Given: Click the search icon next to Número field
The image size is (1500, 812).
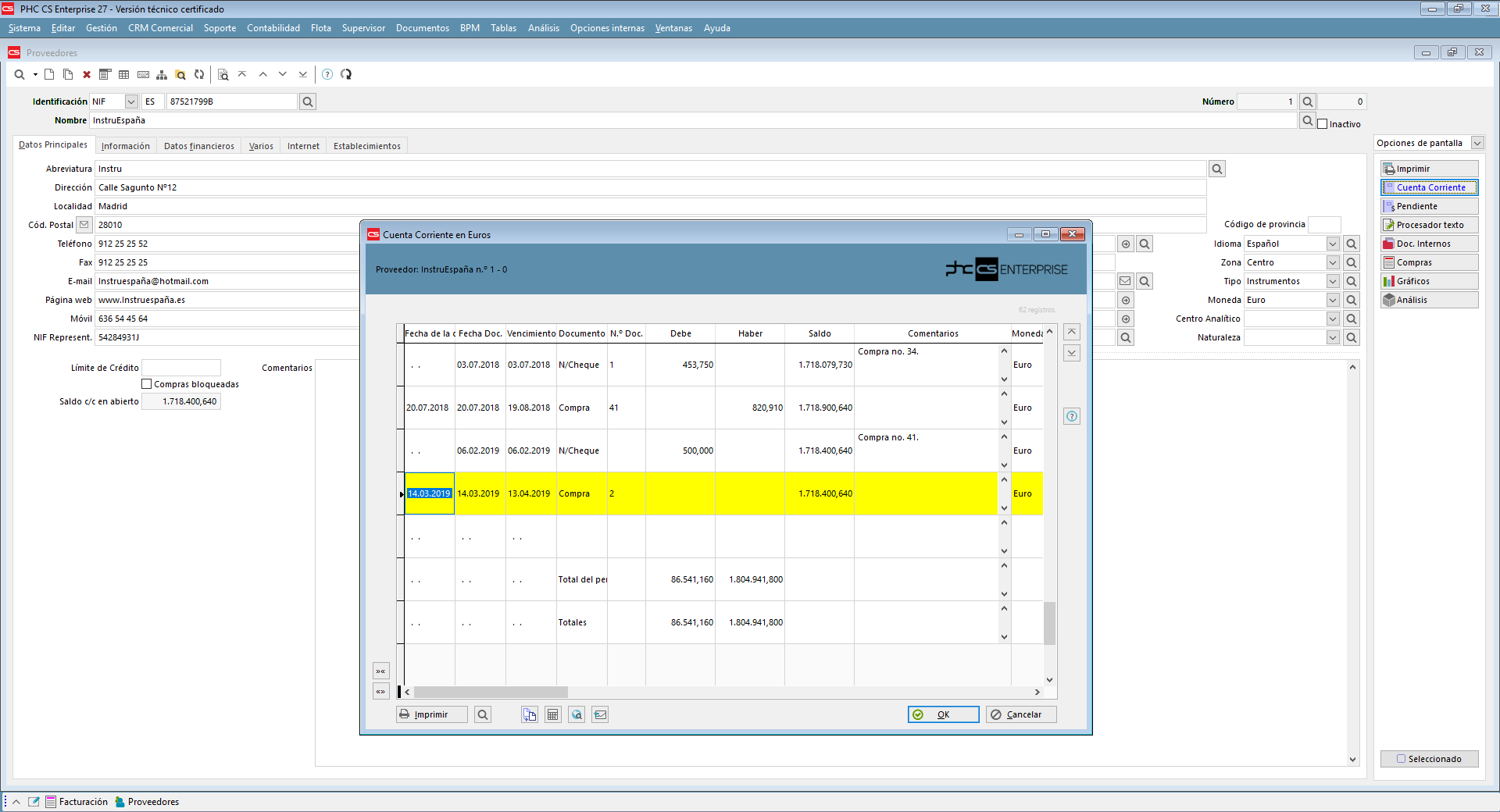Looking at the screenshot, I should tap(1308, 101).
